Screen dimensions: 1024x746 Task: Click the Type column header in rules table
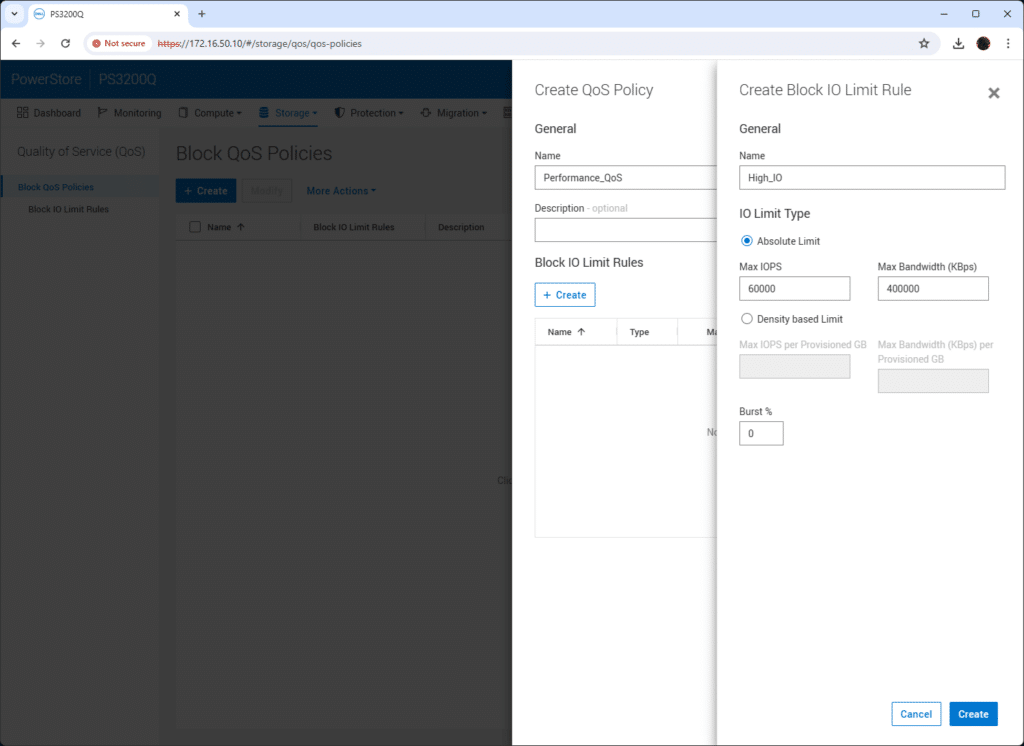pyautogui.click(x=639, y=332)
